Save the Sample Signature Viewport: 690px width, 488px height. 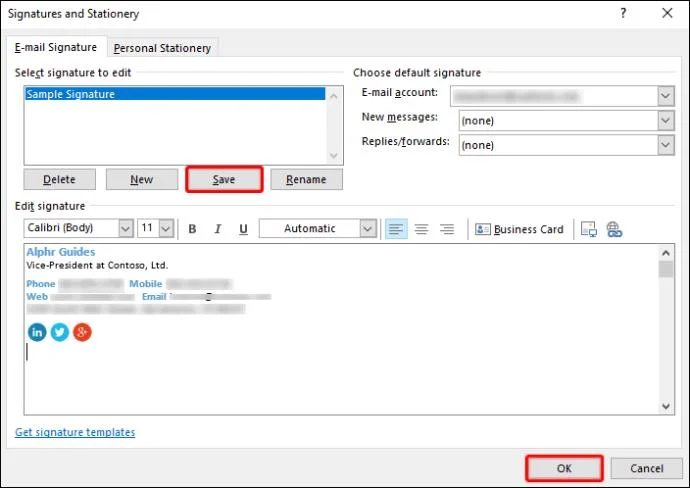[224, 179]
